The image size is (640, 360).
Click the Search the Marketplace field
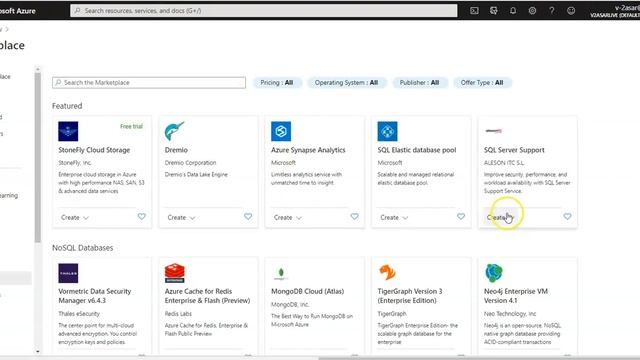(149, 82)
